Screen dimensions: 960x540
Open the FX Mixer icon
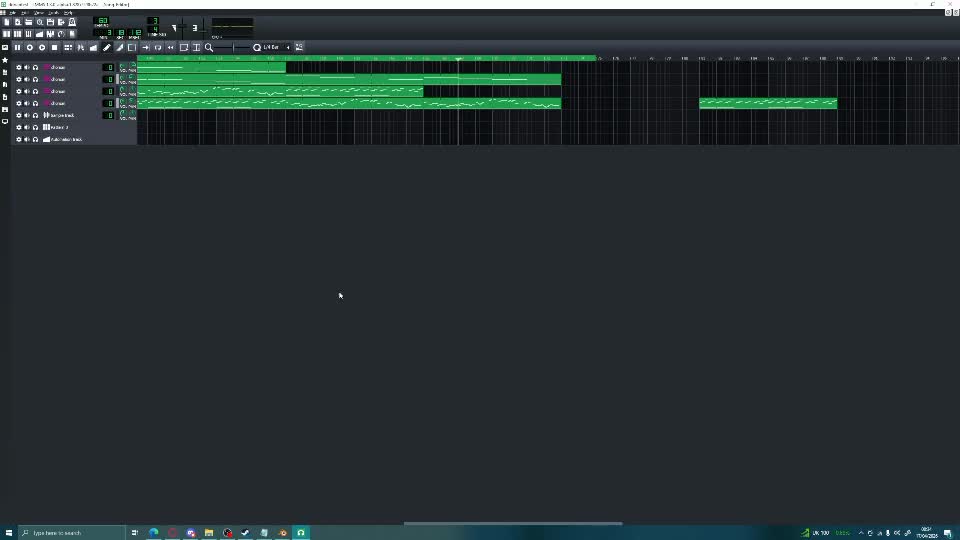coord(51,34)
